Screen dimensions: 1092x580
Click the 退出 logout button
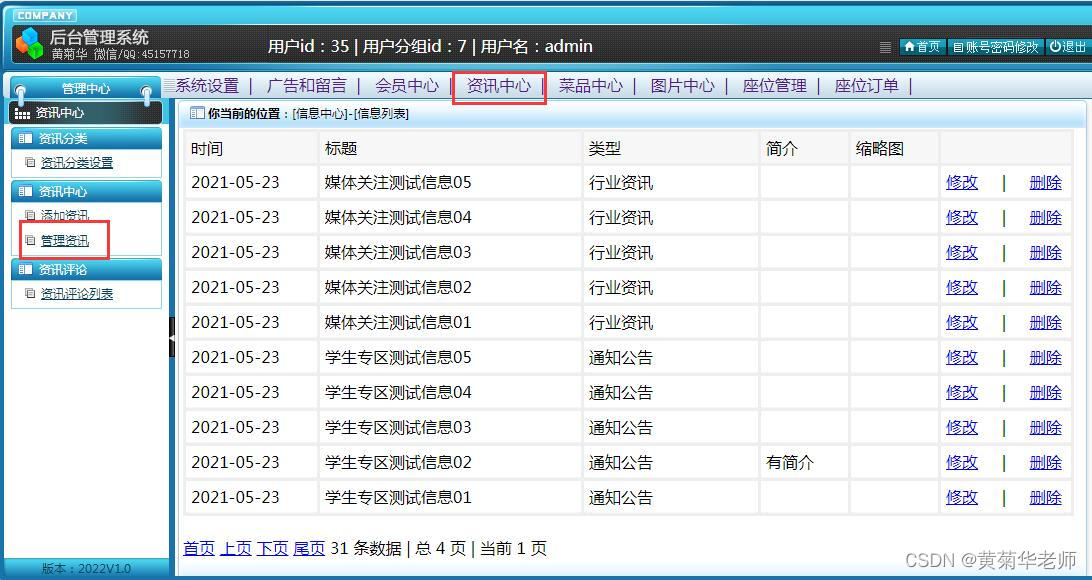point(1068,47)
